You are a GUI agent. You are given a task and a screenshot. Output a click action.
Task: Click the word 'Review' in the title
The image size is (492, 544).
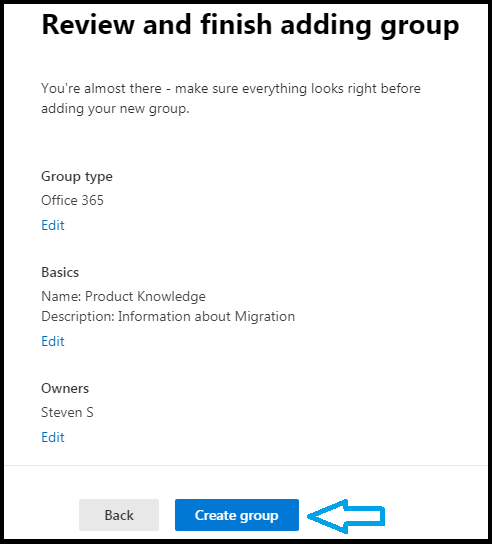point(88,25)
